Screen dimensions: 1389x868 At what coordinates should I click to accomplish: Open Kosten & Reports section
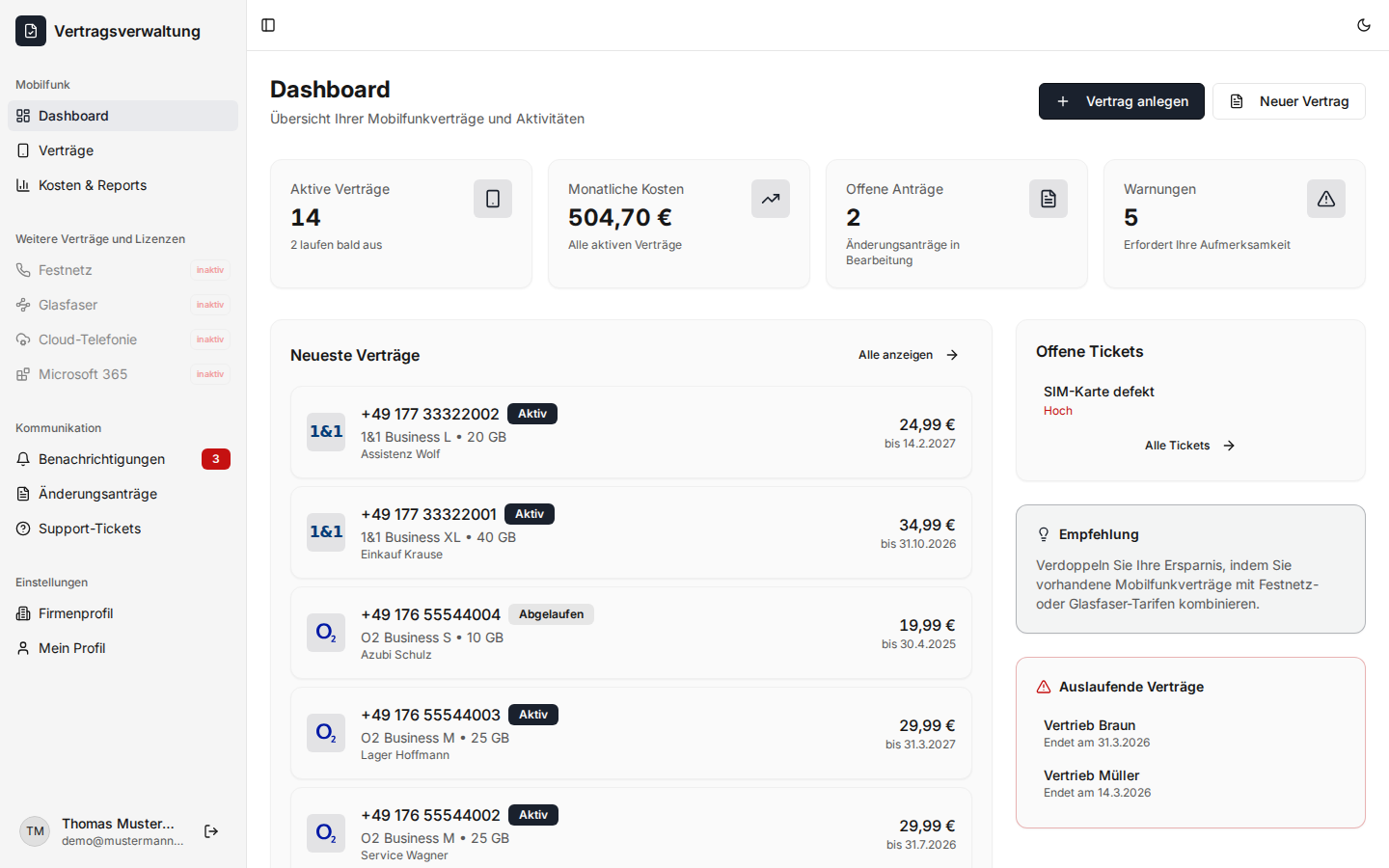point(123,185)
